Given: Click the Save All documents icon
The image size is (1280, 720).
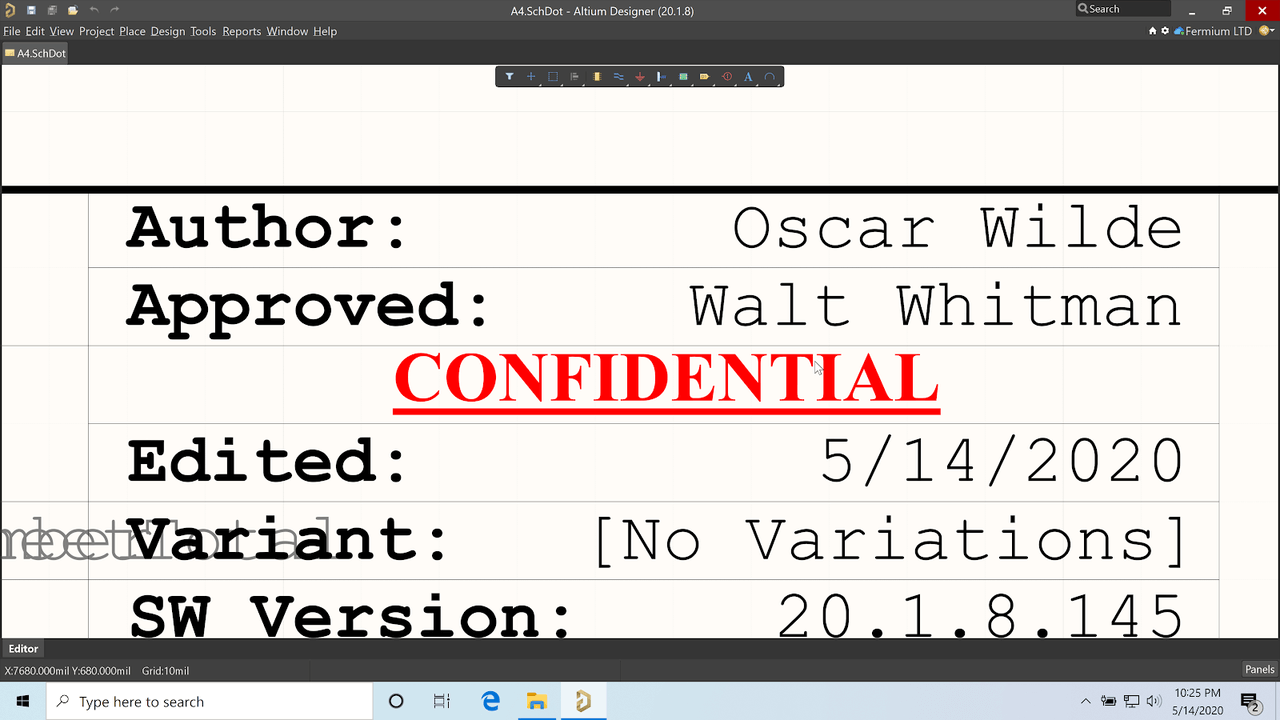Looking at the screenshot, I should pos(52,10).
